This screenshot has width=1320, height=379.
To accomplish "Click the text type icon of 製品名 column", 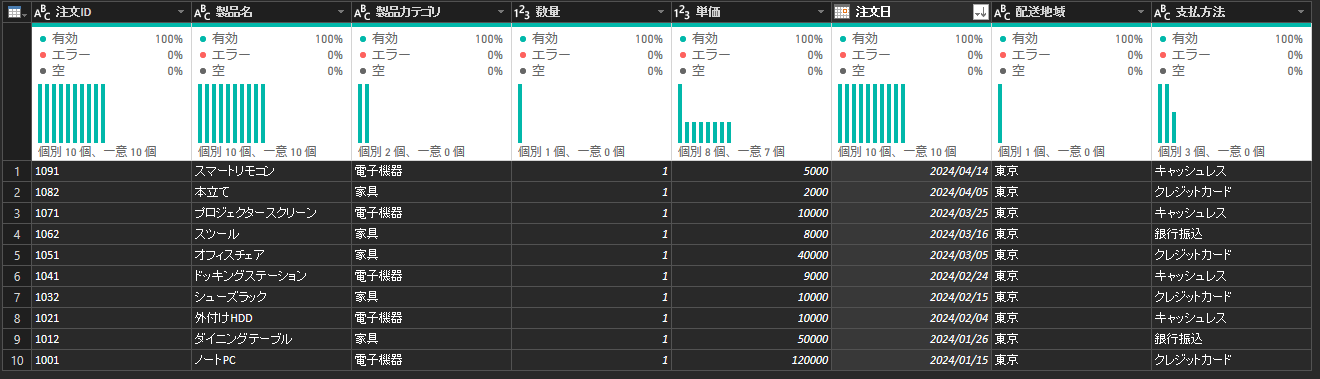I will pos(203,12).
